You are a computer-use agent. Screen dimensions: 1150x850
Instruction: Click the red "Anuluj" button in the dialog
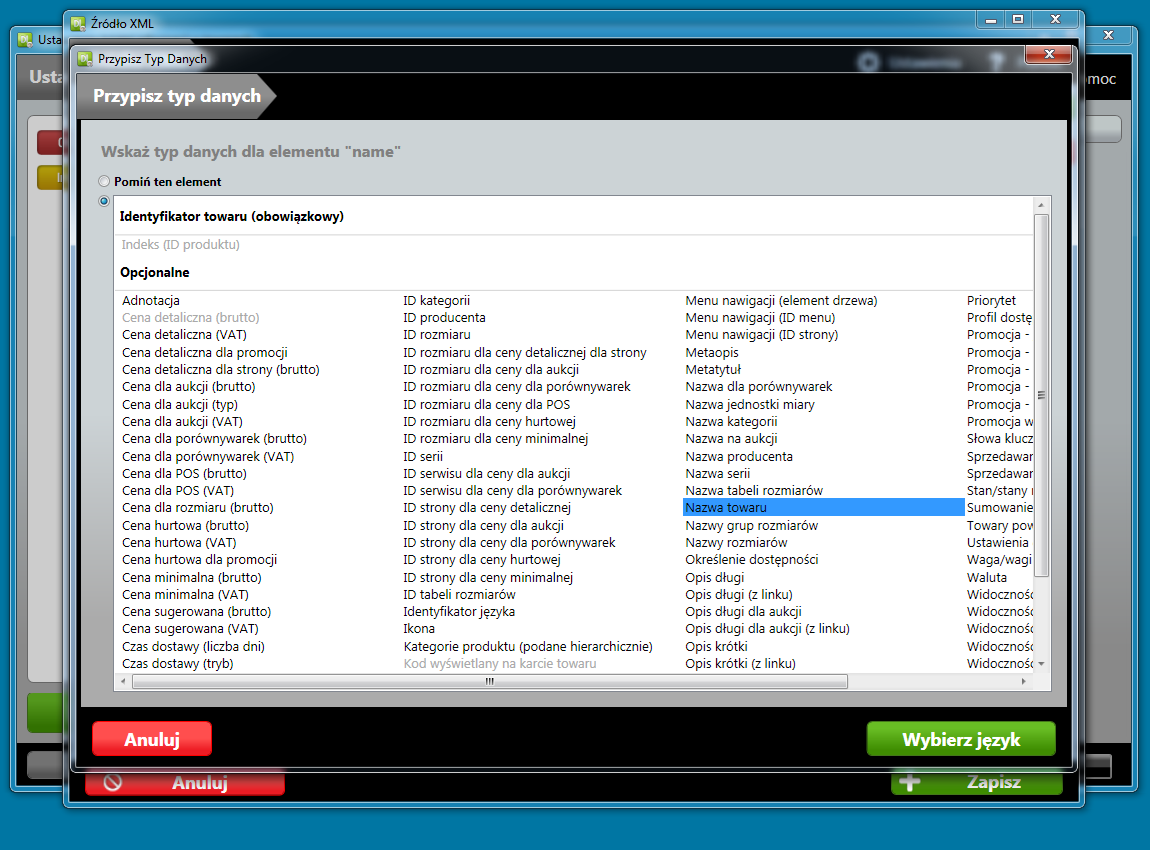(x=151, y=740)
